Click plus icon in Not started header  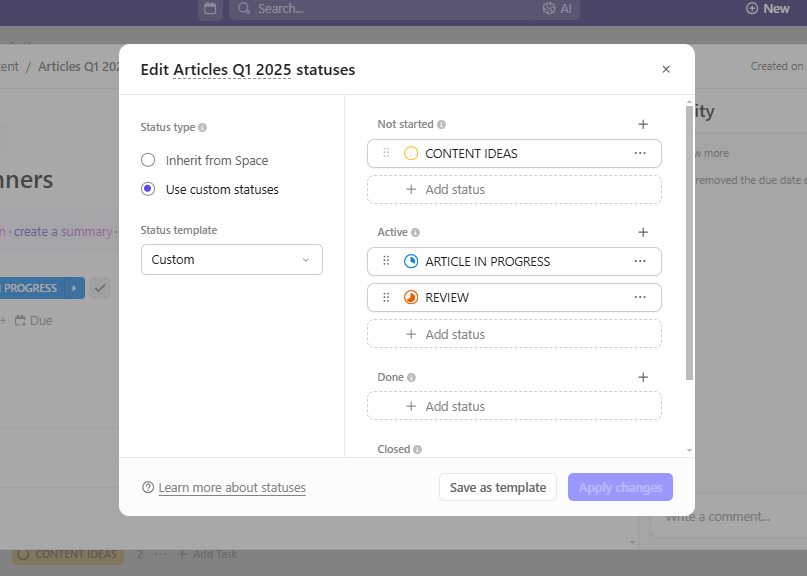coord(643,124)
